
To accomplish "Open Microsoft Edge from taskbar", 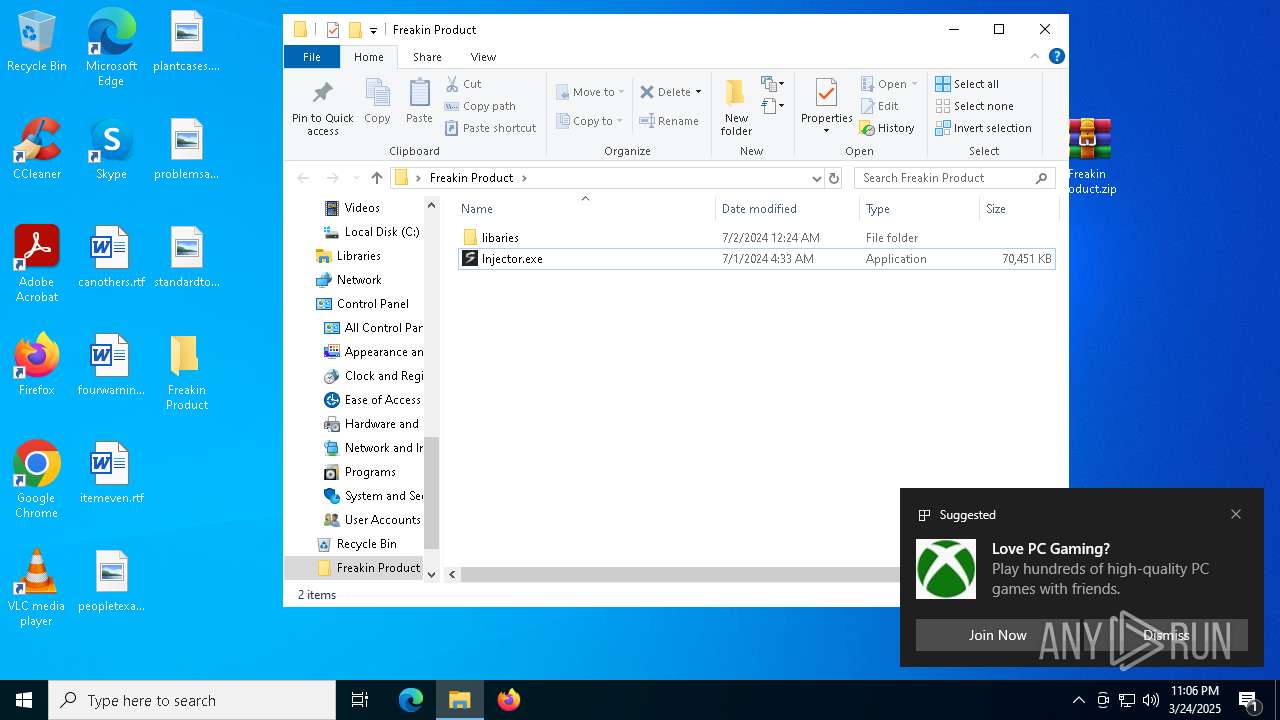I will coord(411,700).
